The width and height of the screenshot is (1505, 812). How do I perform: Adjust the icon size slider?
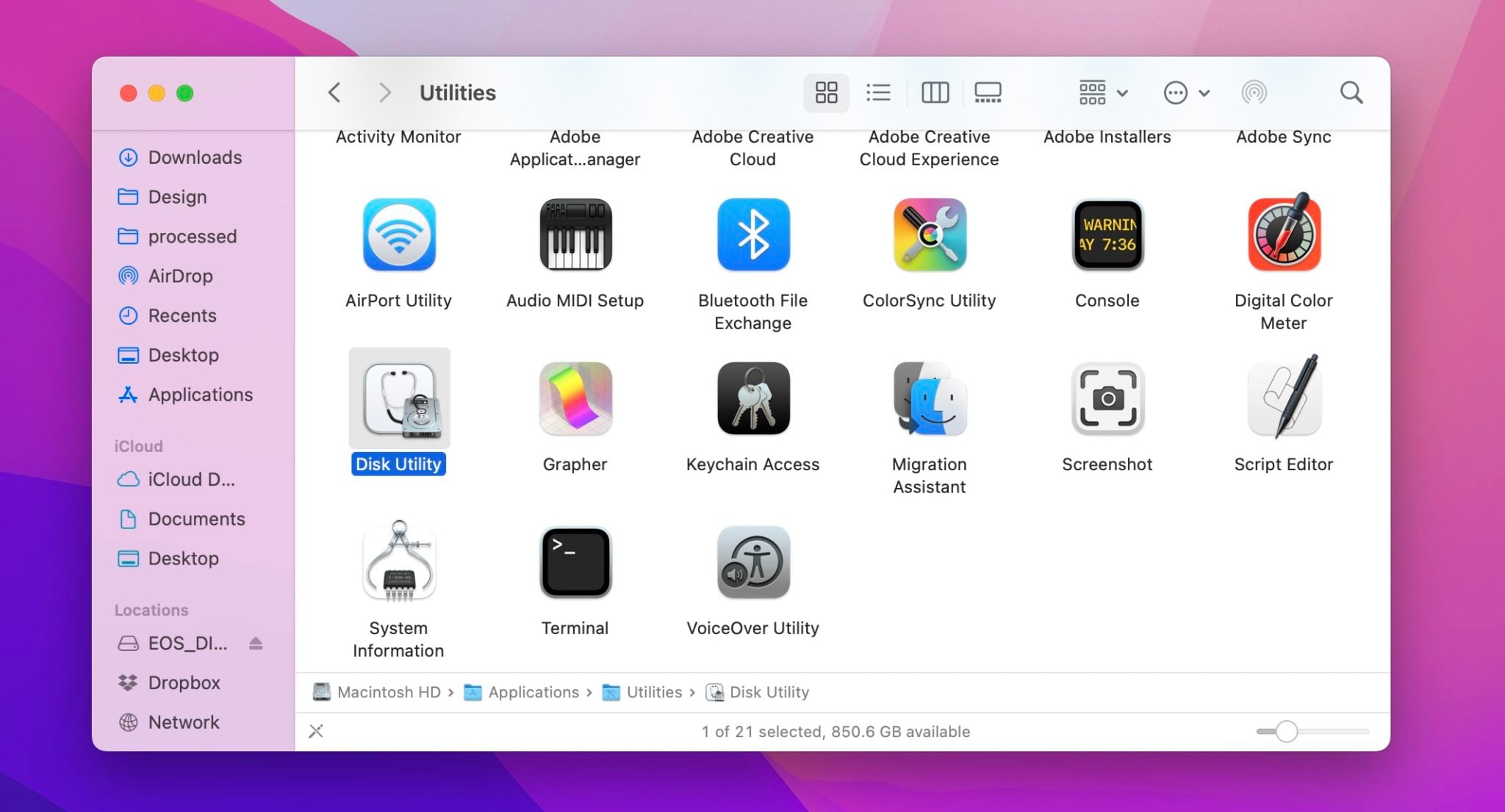coord(1286,731)
